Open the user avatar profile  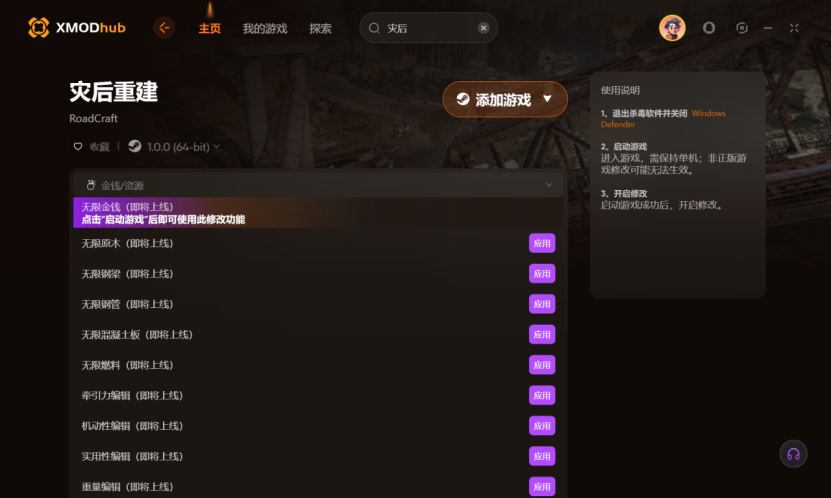[x=672, y=28]
